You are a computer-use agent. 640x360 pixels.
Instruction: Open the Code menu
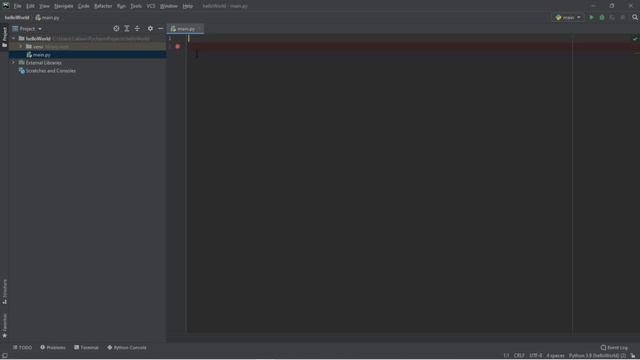point(84,6)
